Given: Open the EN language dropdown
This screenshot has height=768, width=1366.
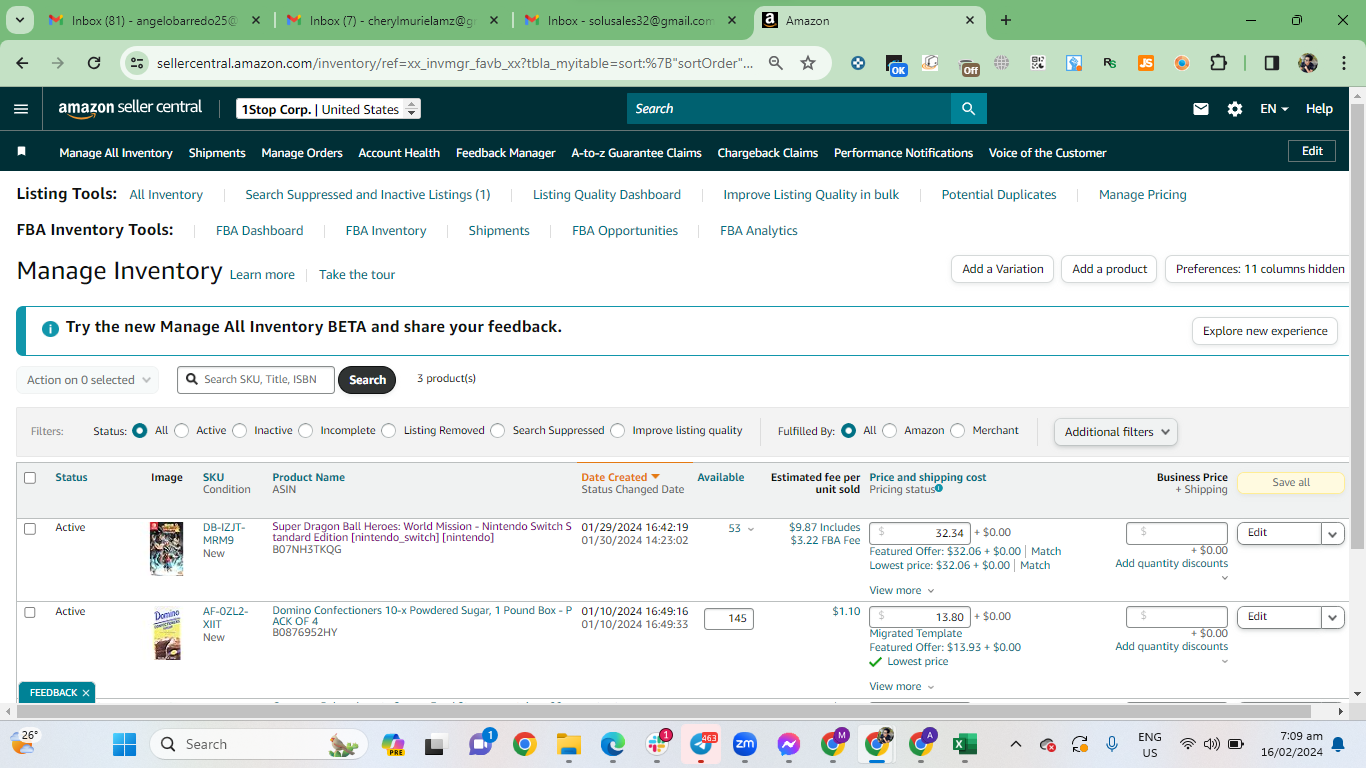Looking at the screenshot, I should (x=1274, y=109).
